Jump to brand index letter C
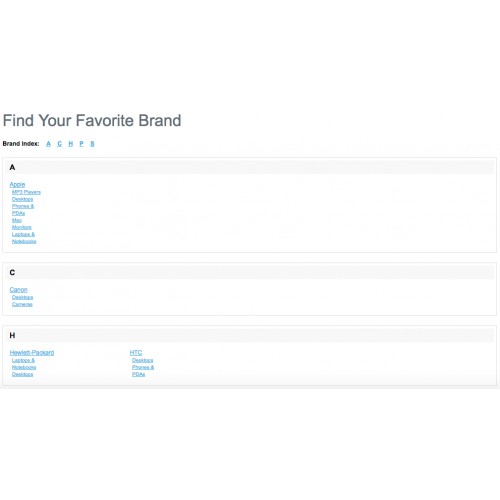 pyautogui.click(x=59, y=144)
